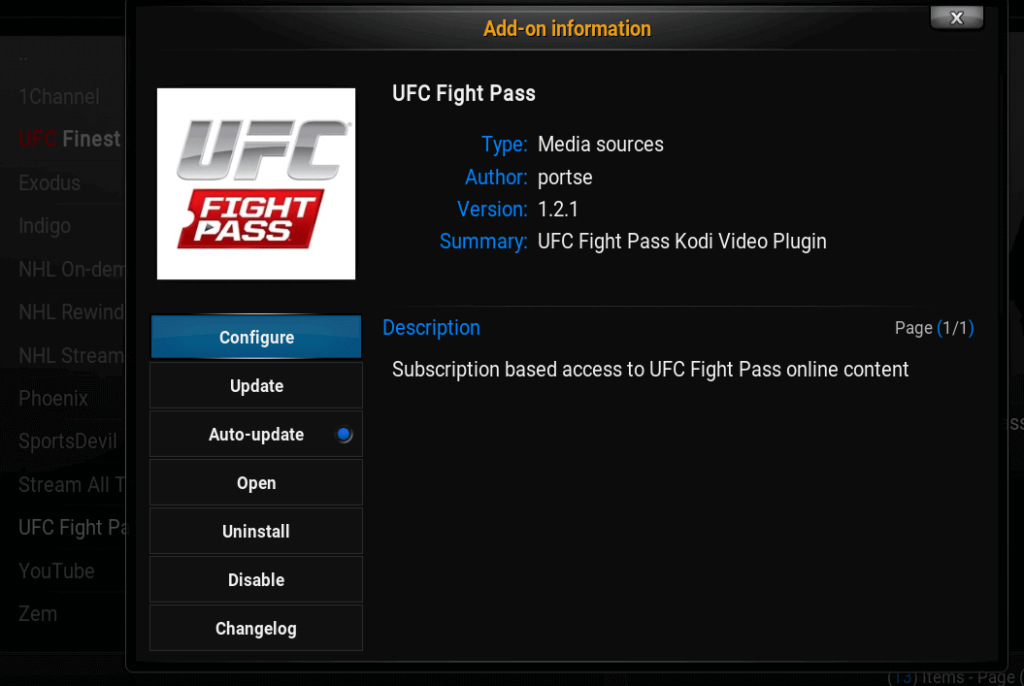The width and height of the screenshot is (1024, 686).
Task: Disable the UFC Fight Pass add-on
Action: [x=256, y=580]
